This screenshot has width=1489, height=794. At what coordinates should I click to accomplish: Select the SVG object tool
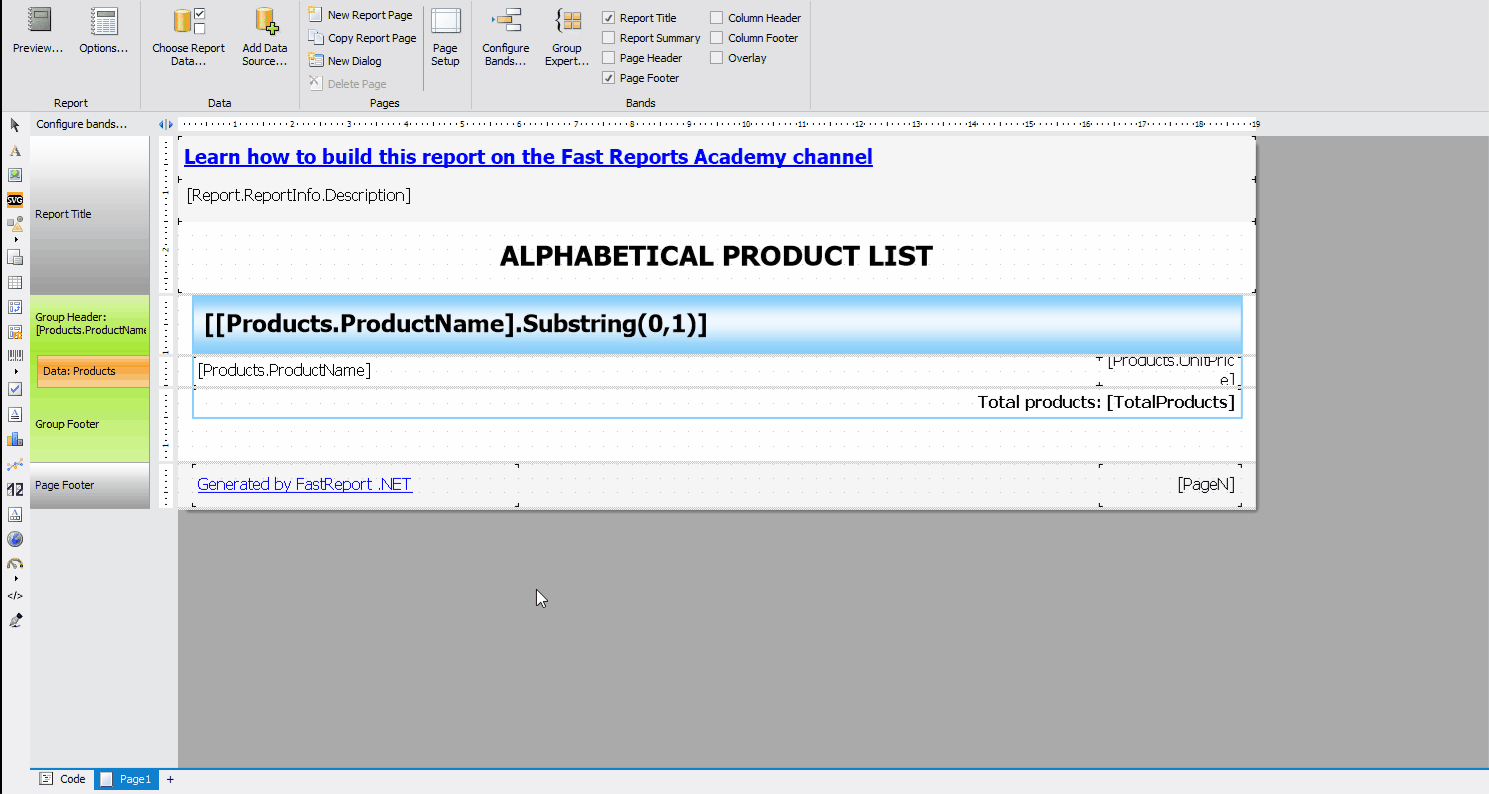(x=15, y=199)
